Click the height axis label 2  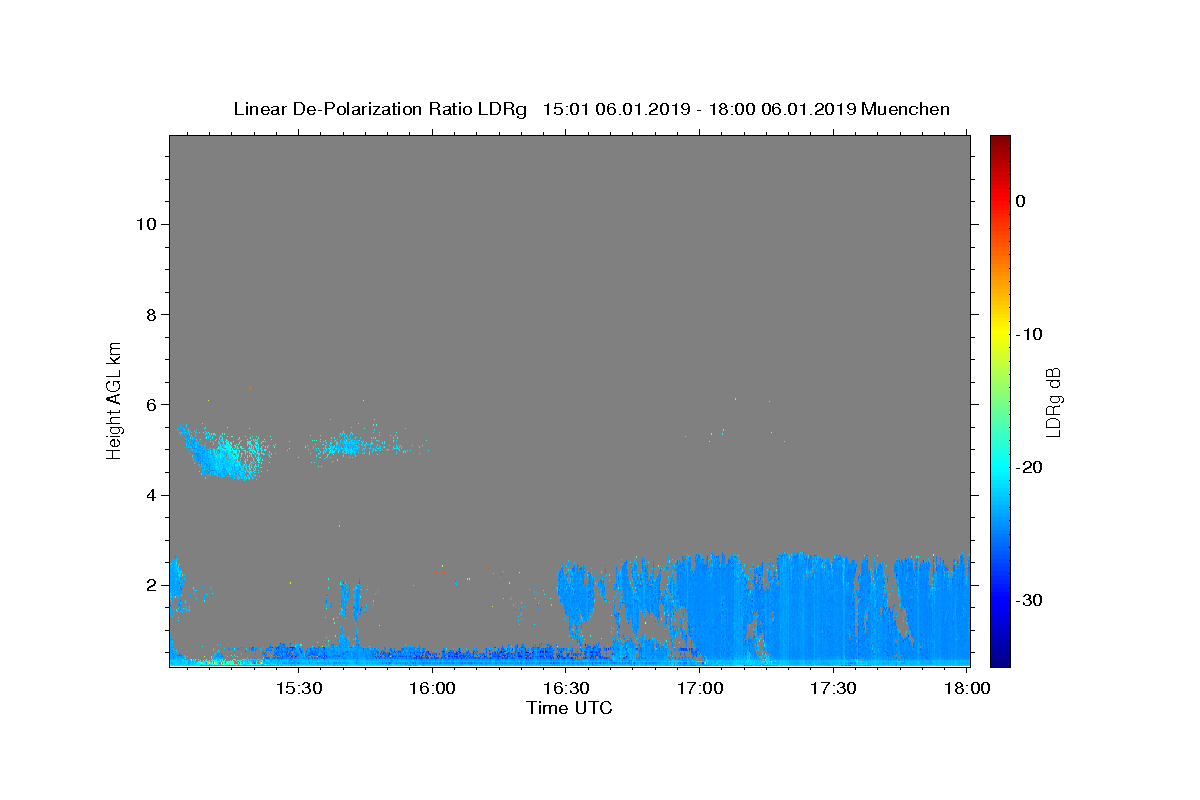click(149, 585)
